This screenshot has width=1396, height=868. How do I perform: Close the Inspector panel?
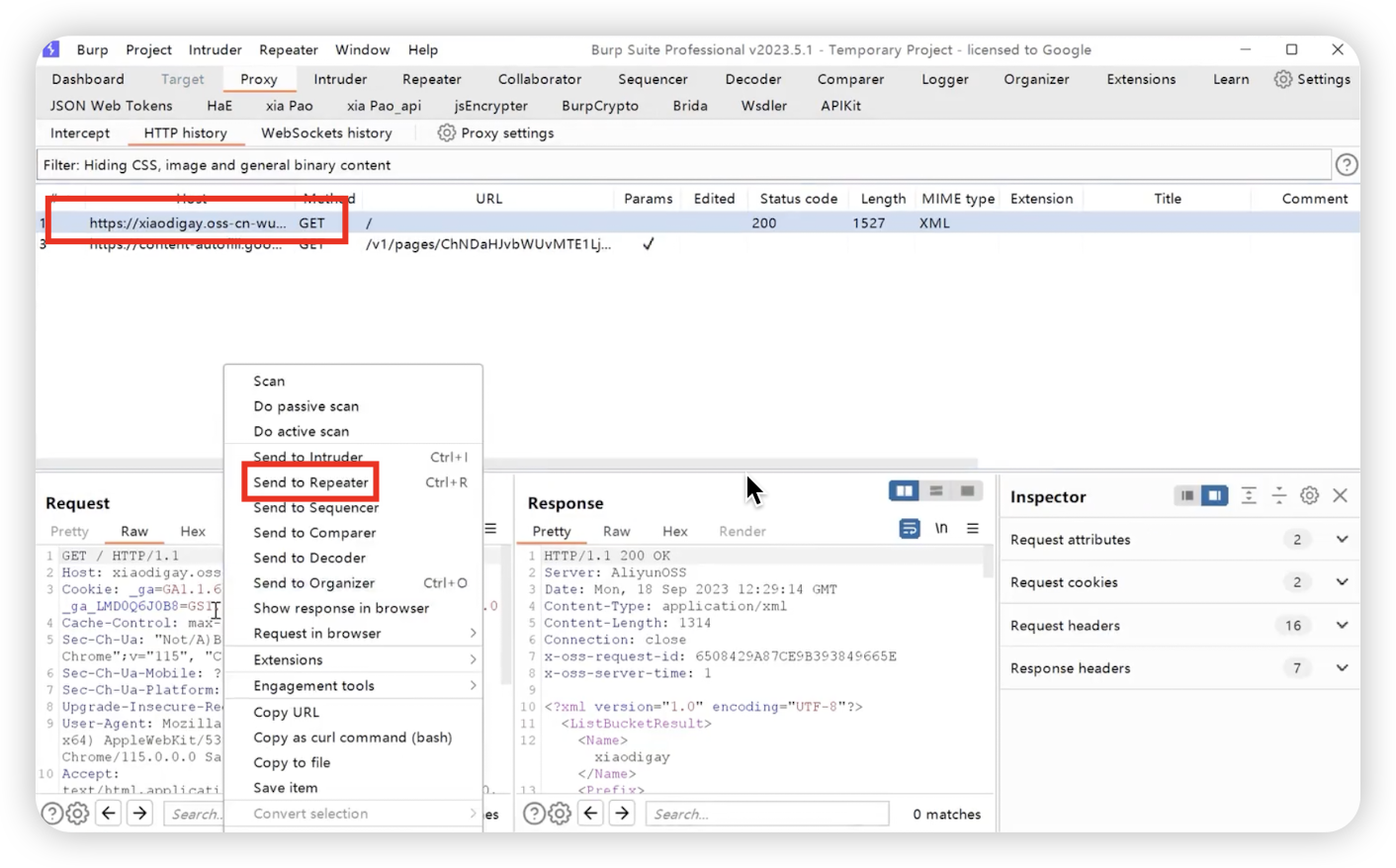1340,495
